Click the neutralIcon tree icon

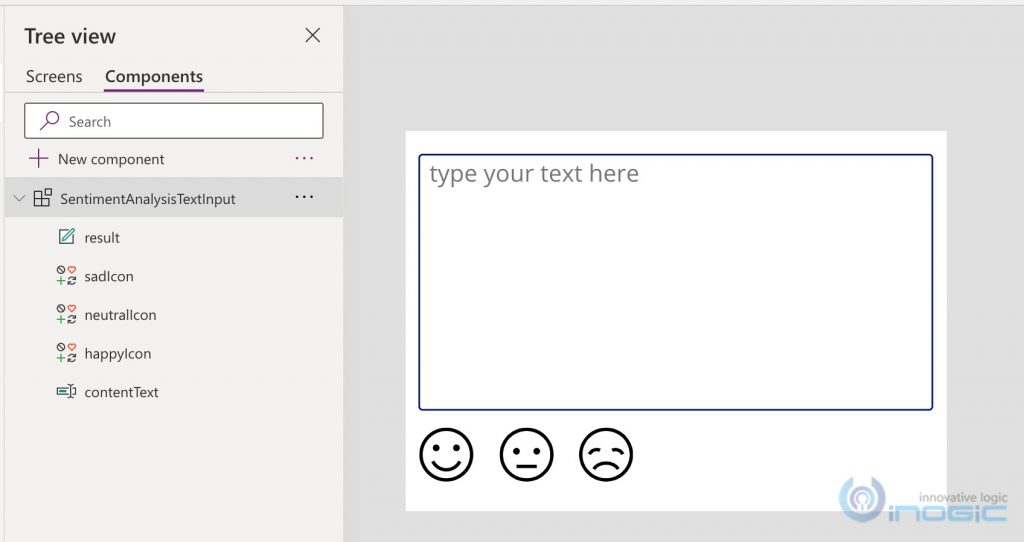(x=66, y=314)
